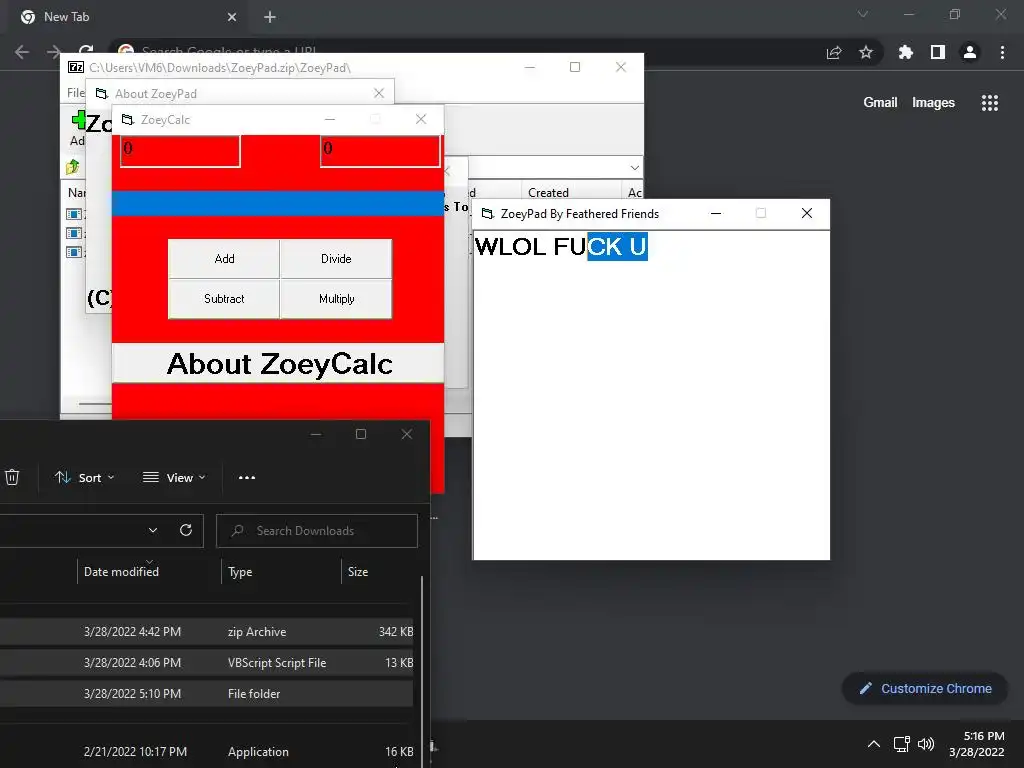Open the Chrome three-dot menu
Viewport: 1024px width, 768px height.
point(1002,52)
